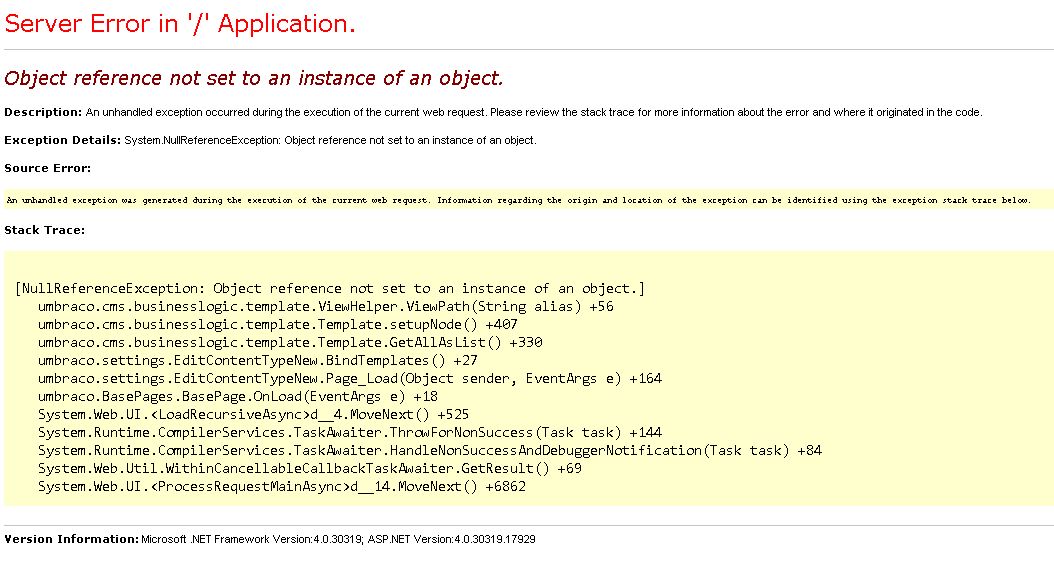1054x562 pixels.
Task: Click the HandleNonSuccessAndDebuggerNotification line
Action: (430, 450)
